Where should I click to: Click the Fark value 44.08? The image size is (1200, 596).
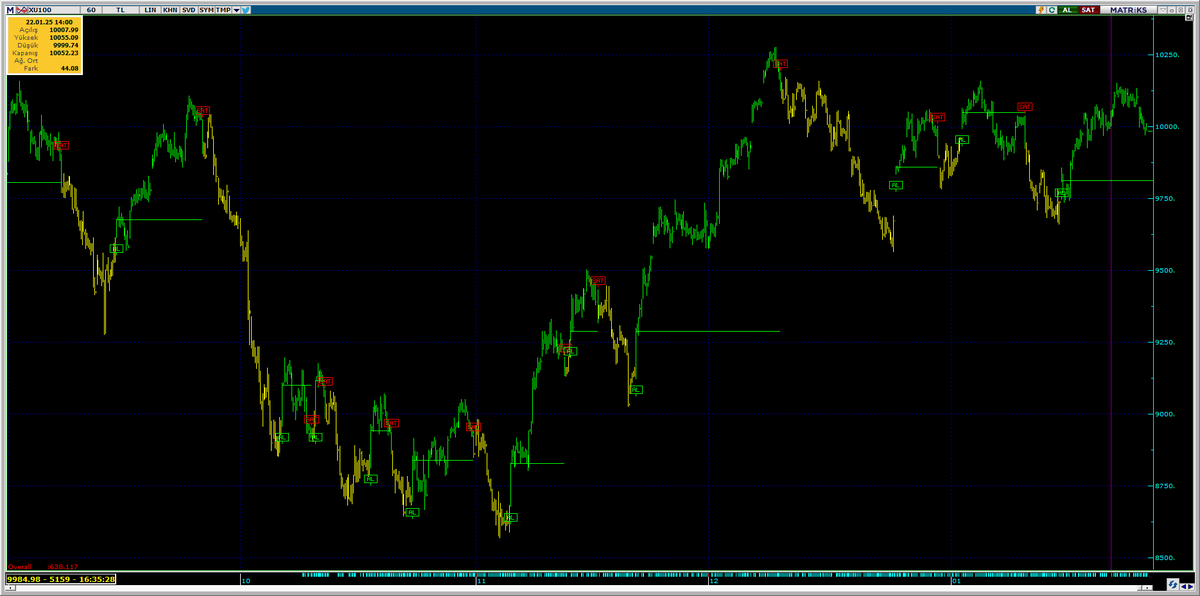70,68
